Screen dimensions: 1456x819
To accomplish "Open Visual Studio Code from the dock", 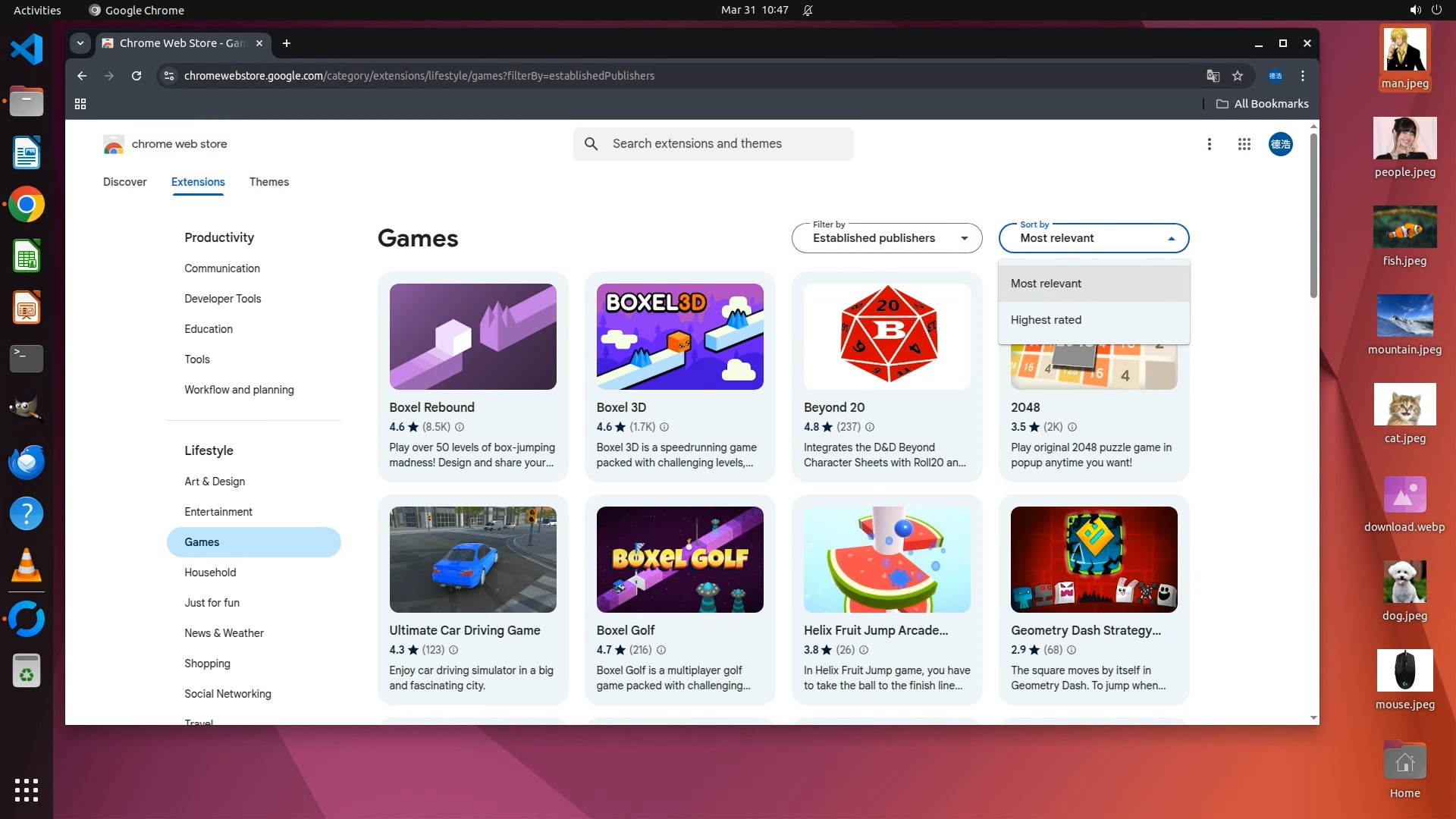I will [27, 50].
